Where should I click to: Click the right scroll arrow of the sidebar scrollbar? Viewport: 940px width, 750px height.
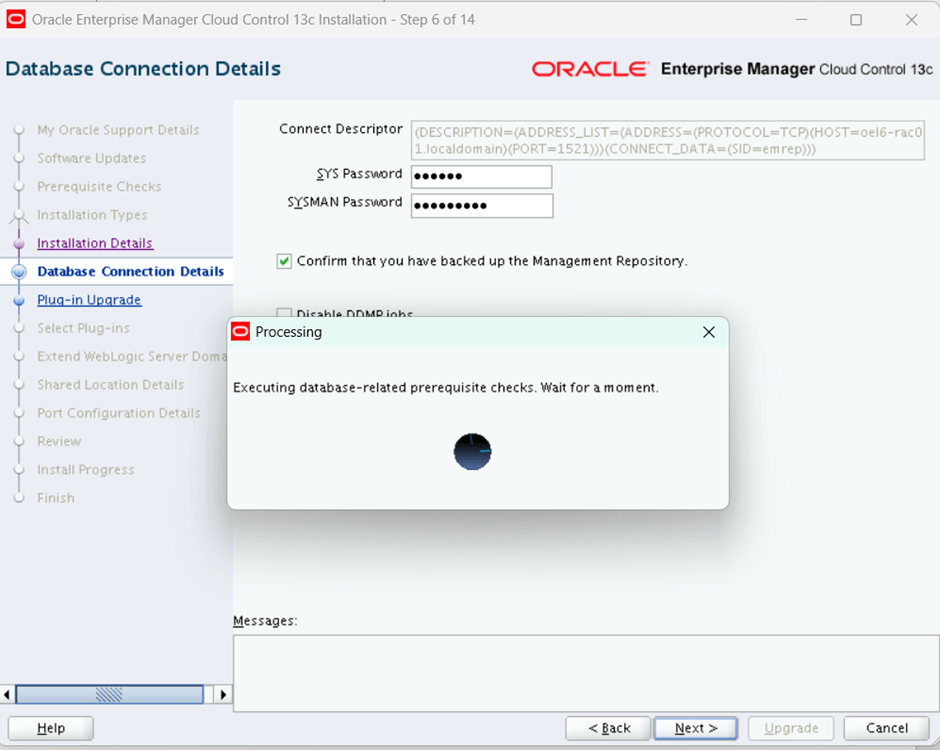(222, 694)
